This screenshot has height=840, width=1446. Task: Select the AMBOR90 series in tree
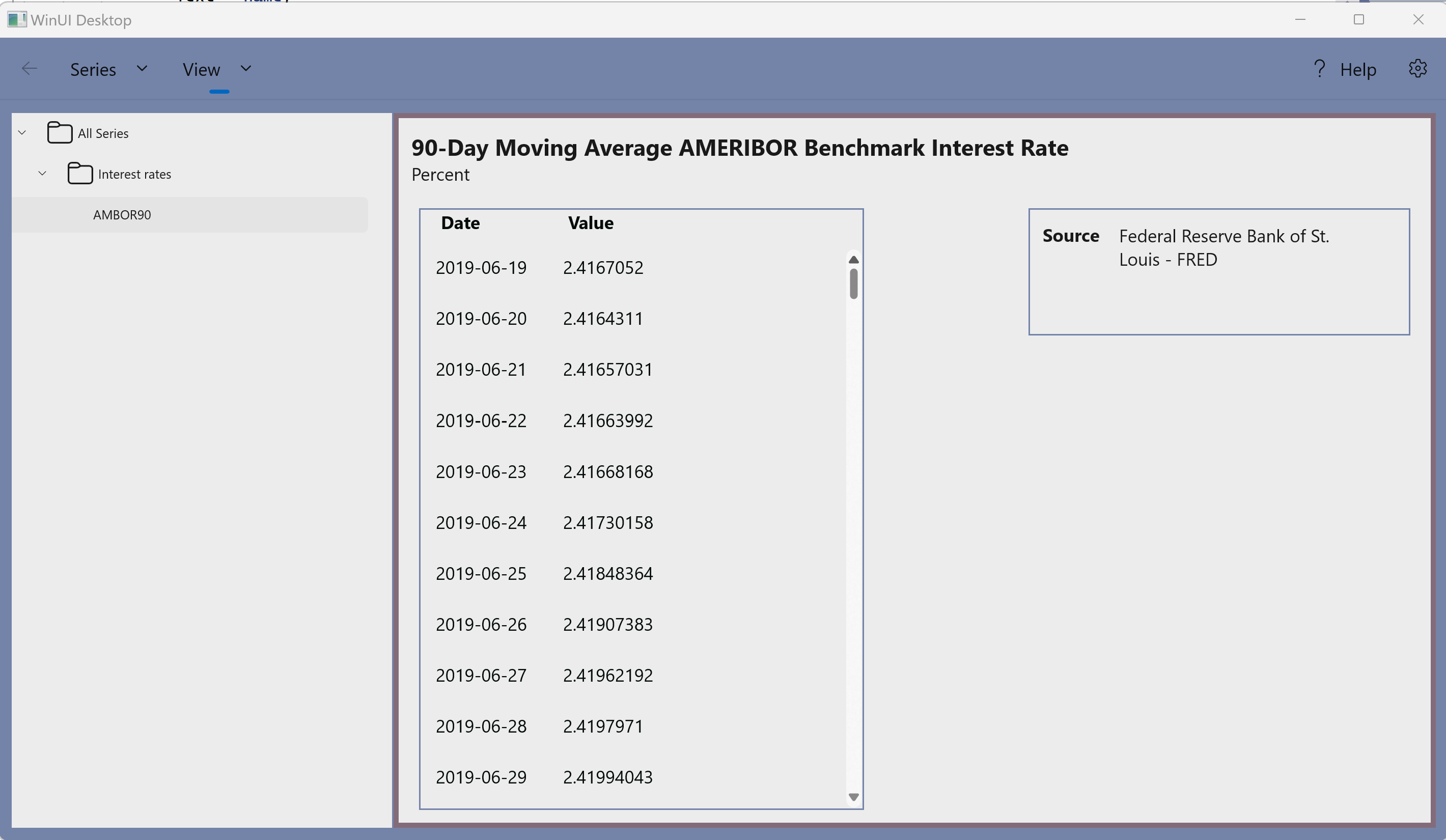122,215
